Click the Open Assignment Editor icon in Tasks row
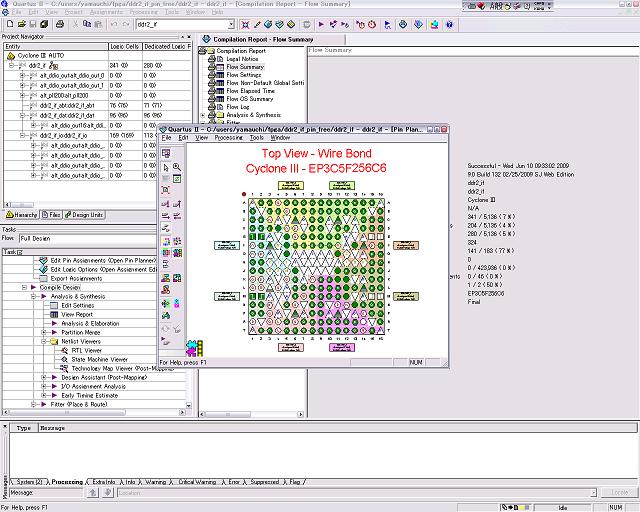The height and width of the screenshot is (512, 640). [43, 269]
